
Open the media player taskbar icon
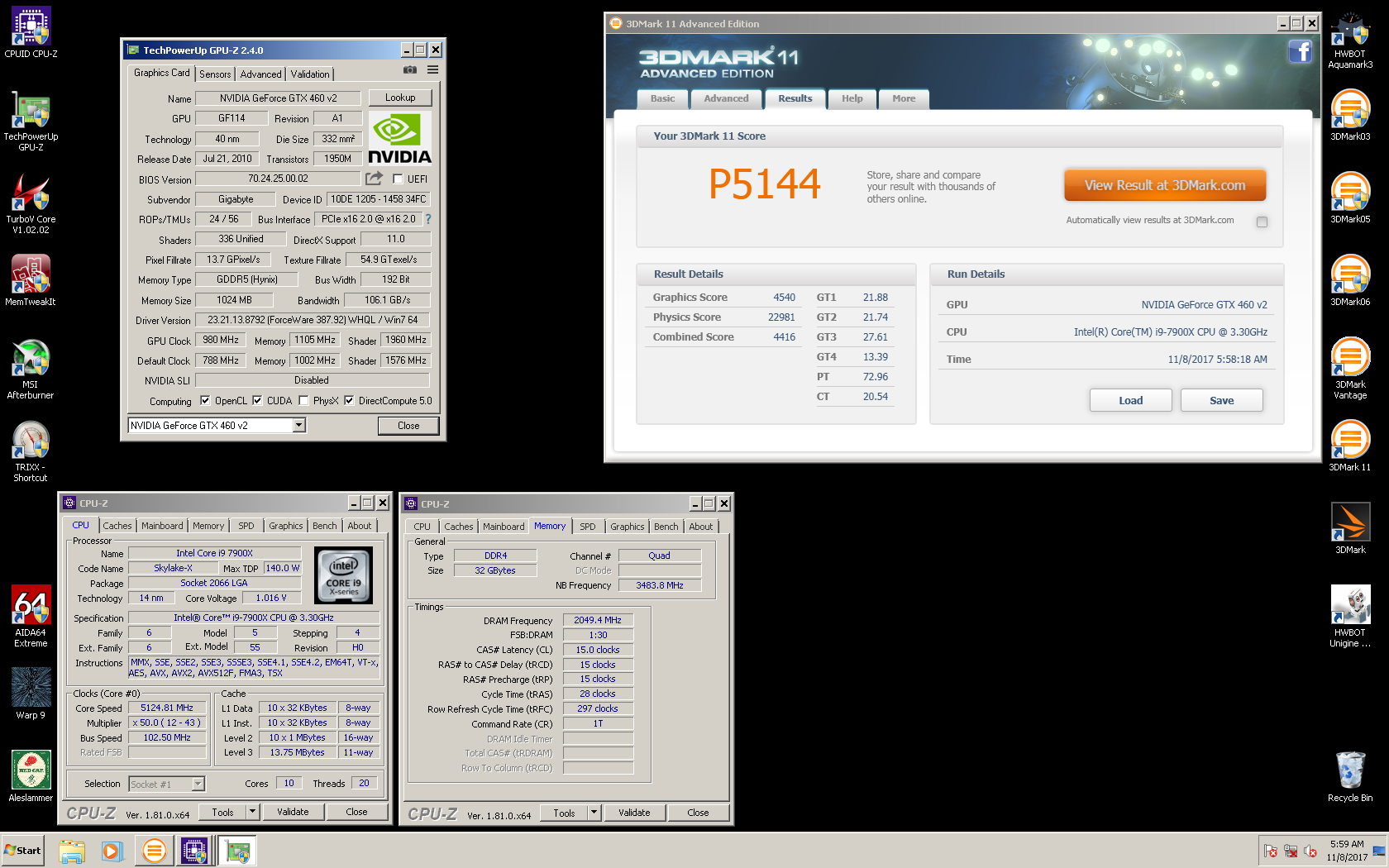[112, 851]
